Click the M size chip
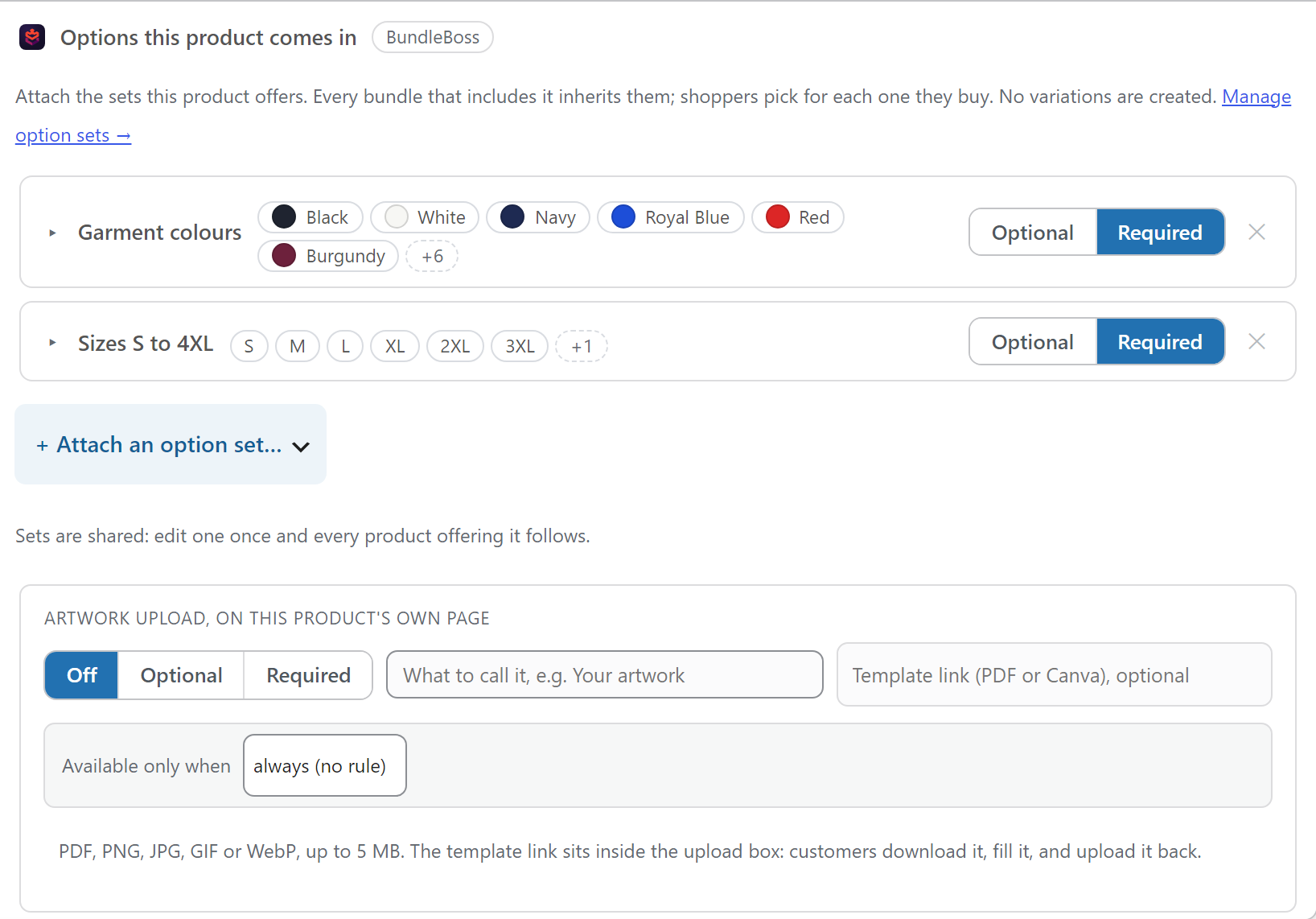The height and width of the screenshot is (919, 1316). tap(298, 346)
